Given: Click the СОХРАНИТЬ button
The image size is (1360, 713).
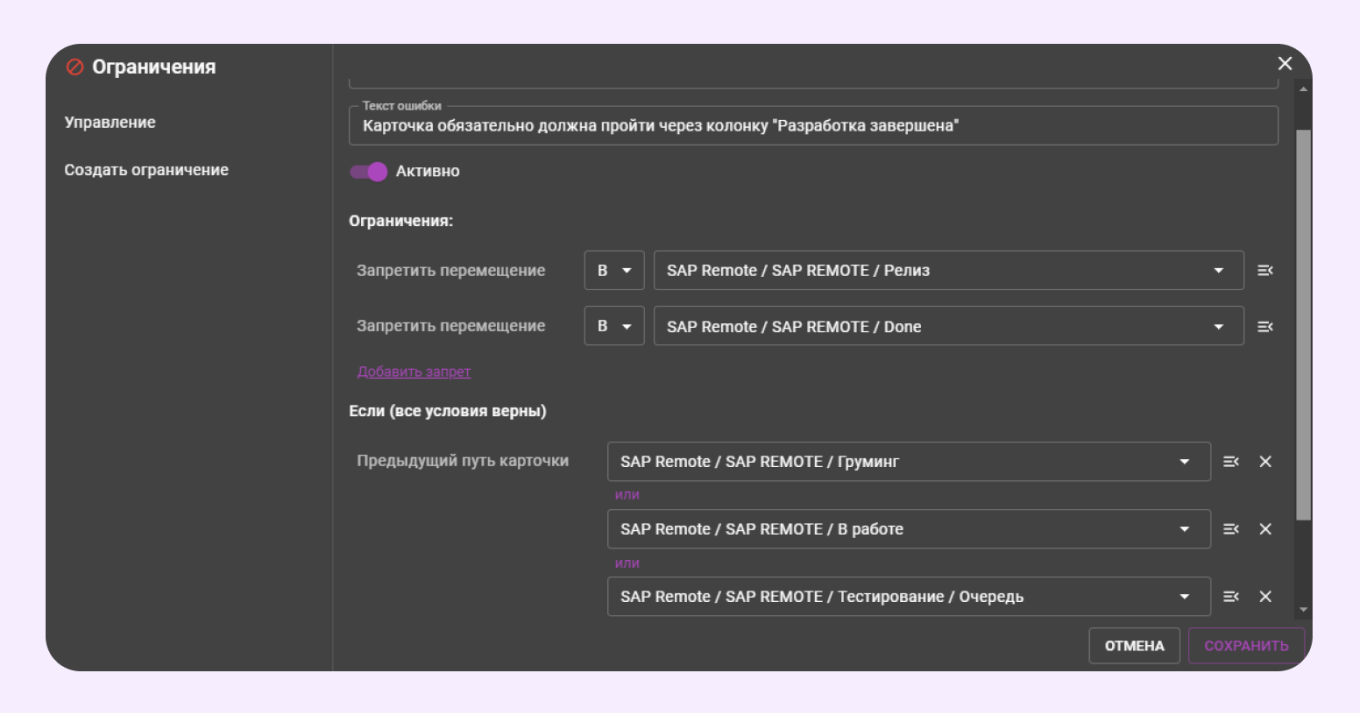Looking at the screenshot, I should tap(1246, 646).
